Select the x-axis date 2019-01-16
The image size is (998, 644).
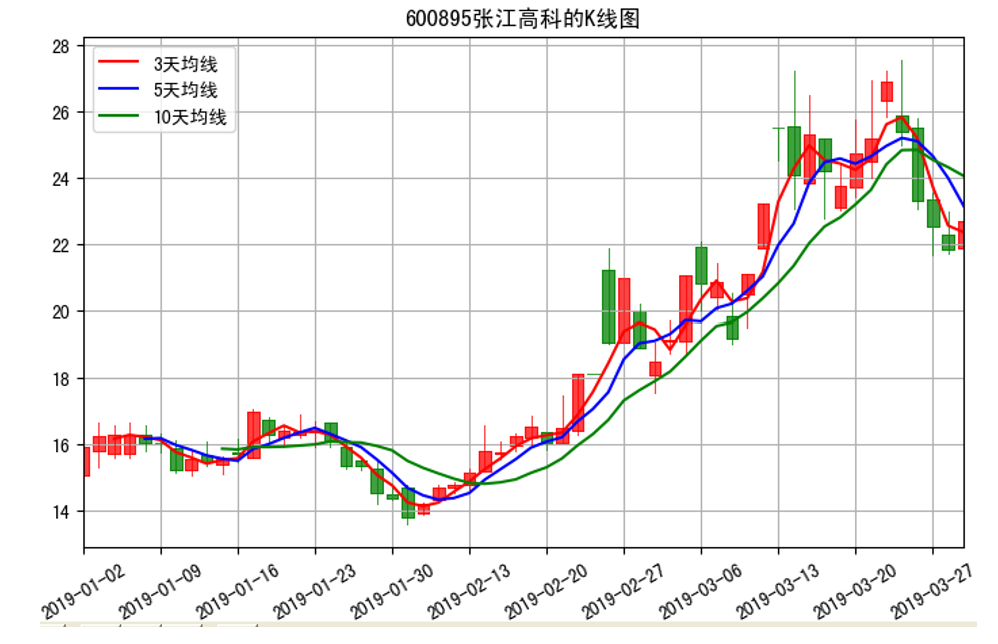237,591
